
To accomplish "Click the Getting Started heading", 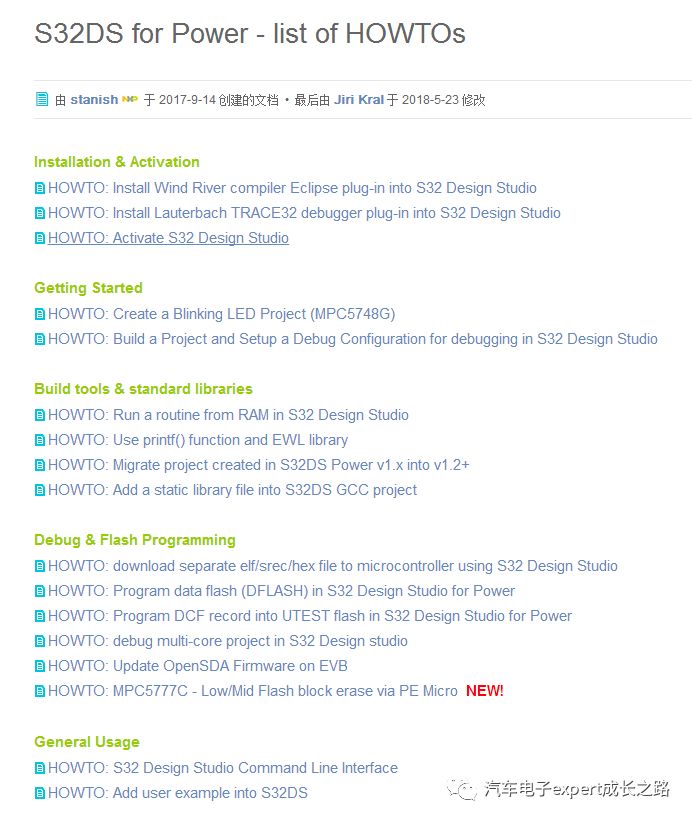I will pyautogui.click(x=88, y=288).
